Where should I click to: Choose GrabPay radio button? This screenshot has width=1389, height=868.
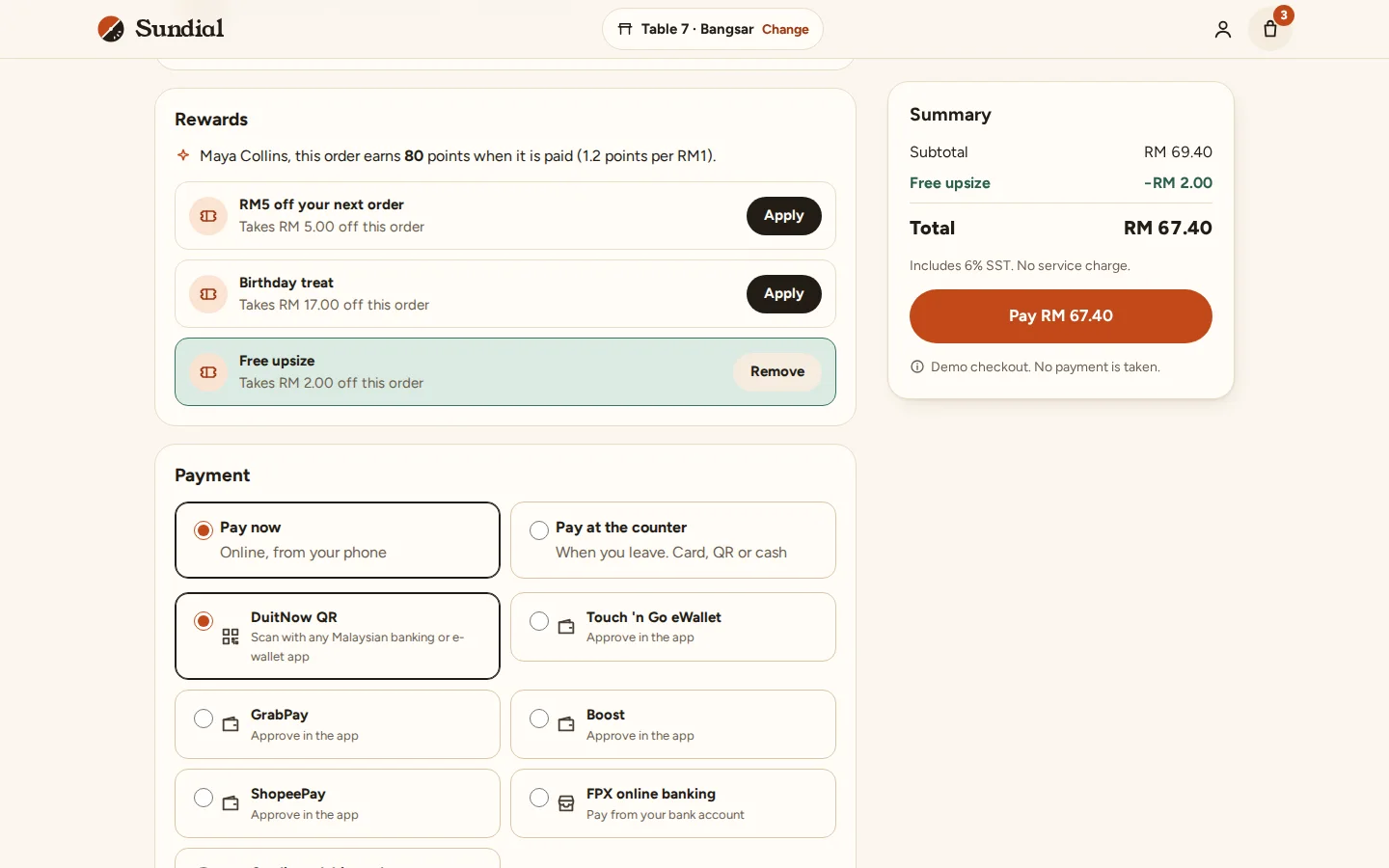[204, 719]
